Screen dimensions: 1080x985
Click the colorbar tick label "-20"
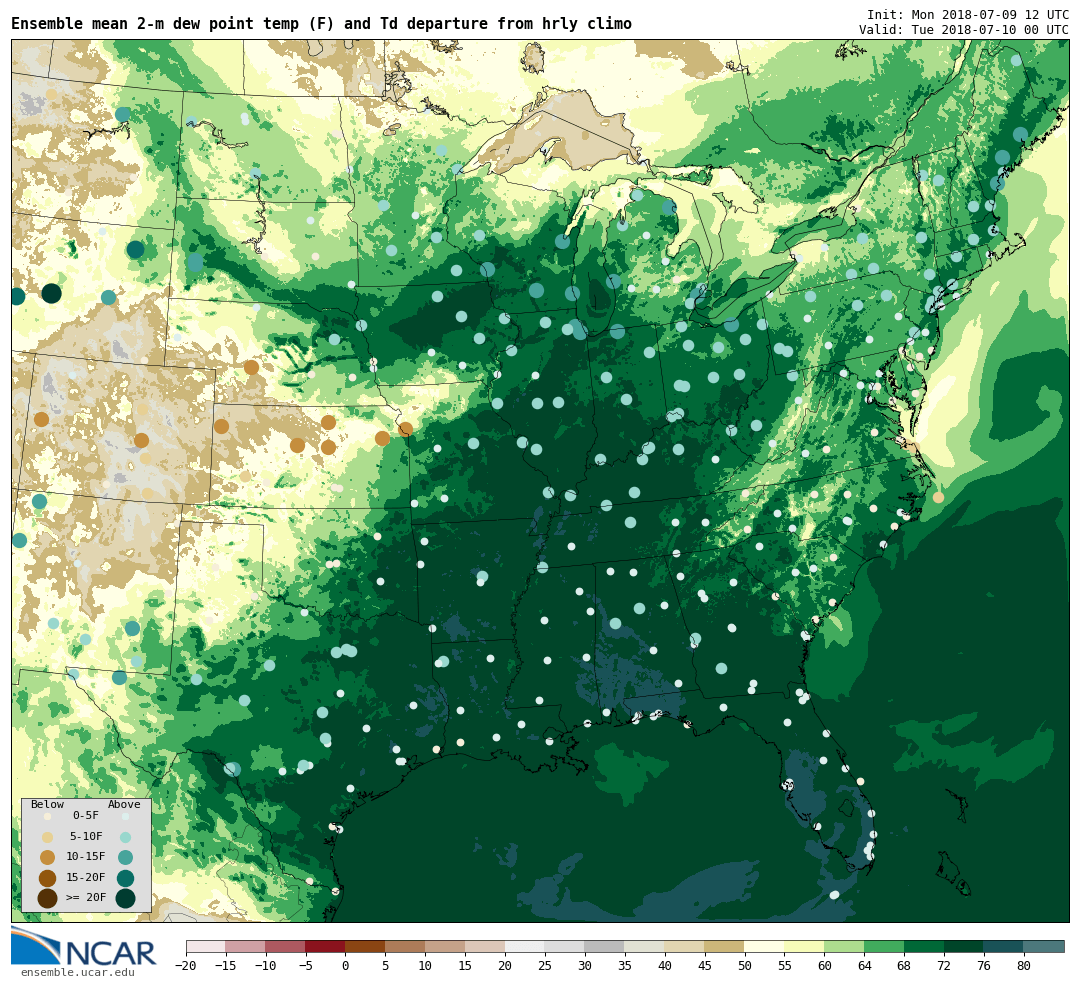pos(186,966)
